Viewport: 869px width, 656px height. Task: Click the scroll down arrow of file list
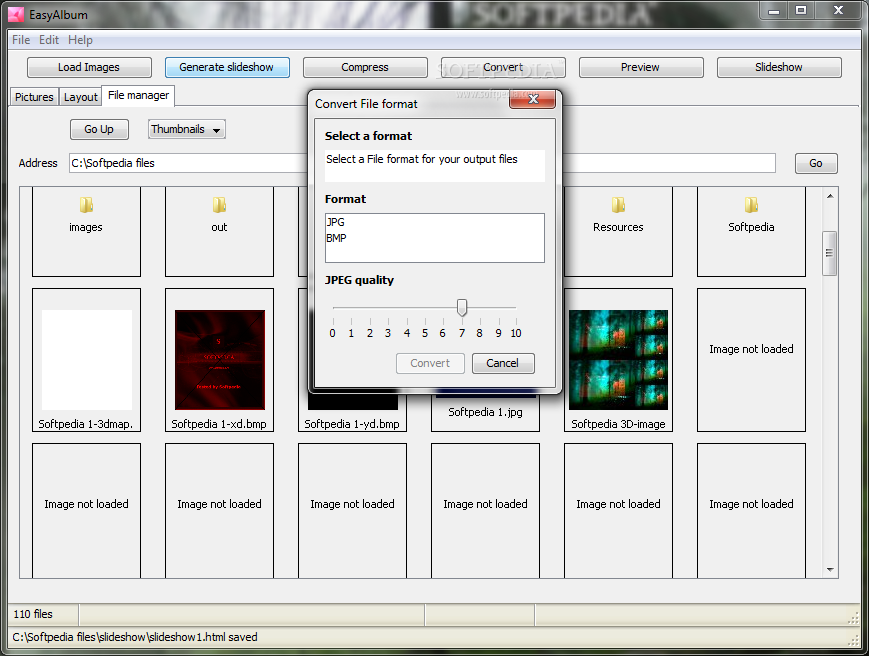point(830,570)
